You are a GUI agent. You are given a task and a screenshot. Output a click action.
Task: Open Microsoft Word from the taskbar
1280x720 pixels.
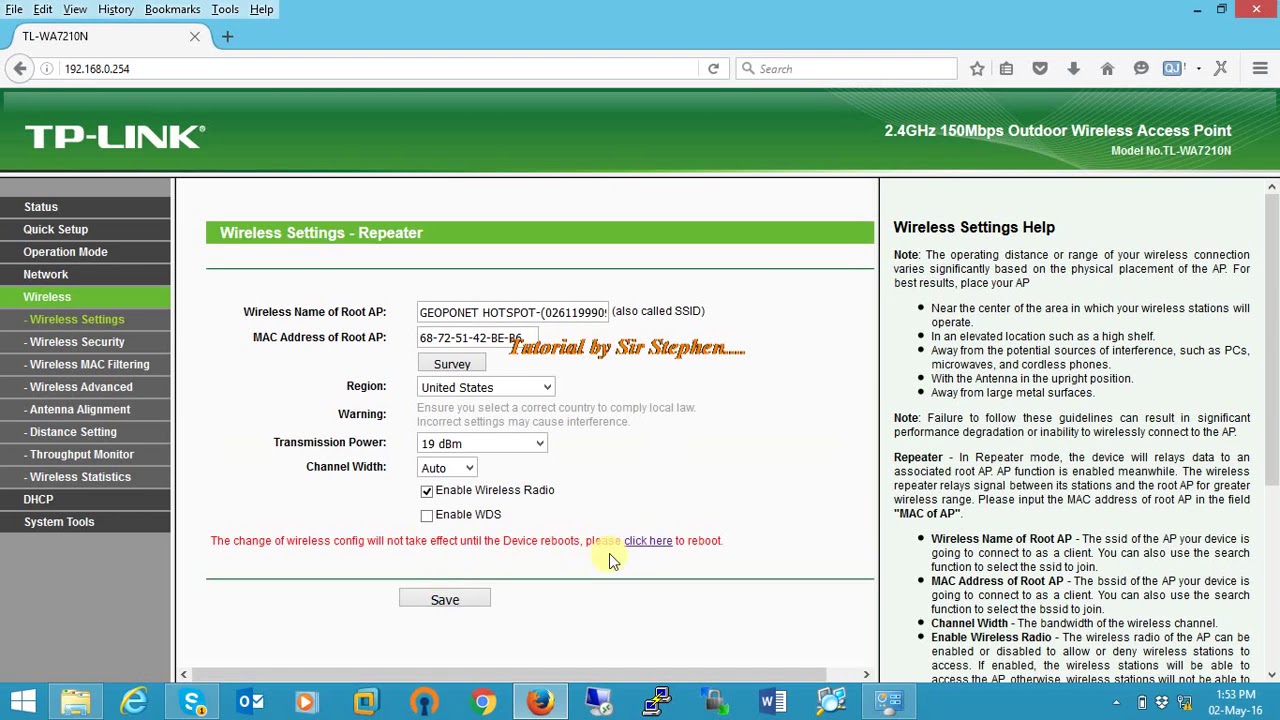click(773, 701)
